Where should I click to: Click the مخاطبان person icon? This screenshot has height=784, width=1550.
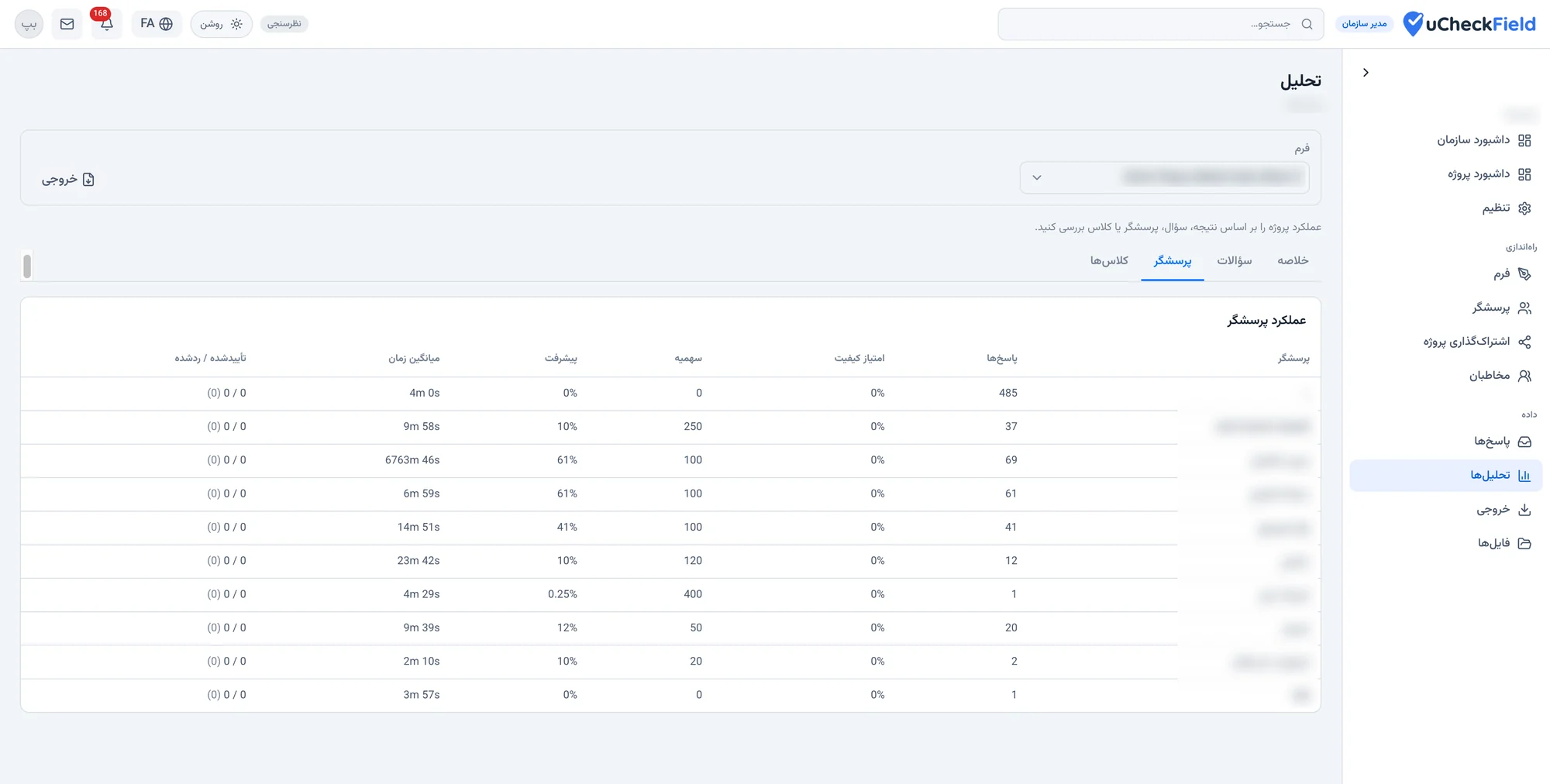click(1524, 376)
